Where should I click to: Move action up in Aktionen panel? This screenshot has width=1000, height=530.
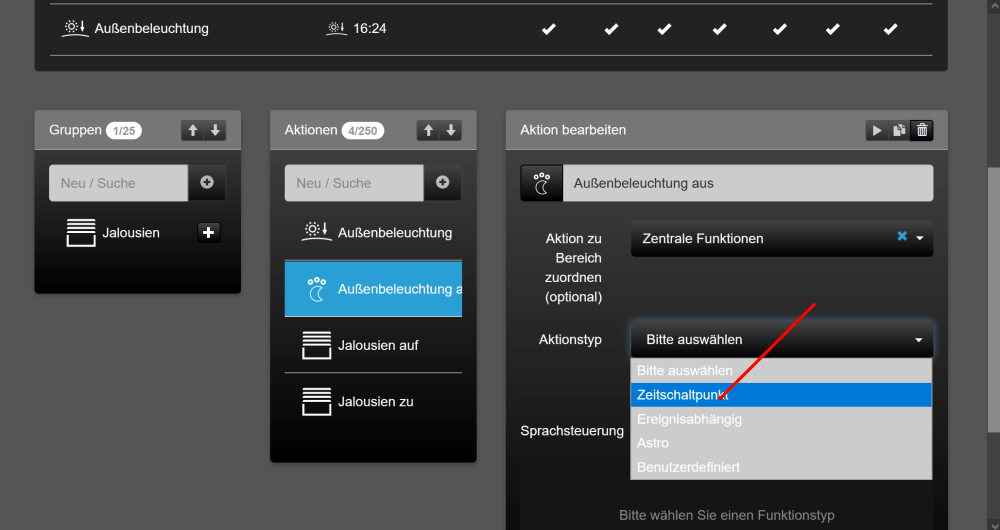pyautogui.click(x=428, y=130)
